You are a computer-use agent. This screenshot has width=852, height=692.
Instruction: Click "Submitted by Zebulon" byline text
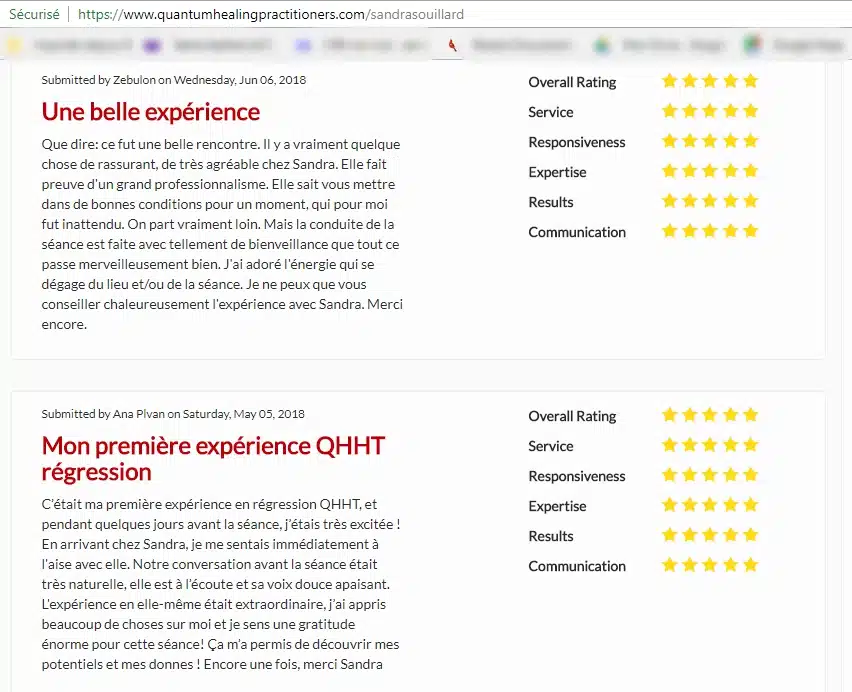coord(98,79)
